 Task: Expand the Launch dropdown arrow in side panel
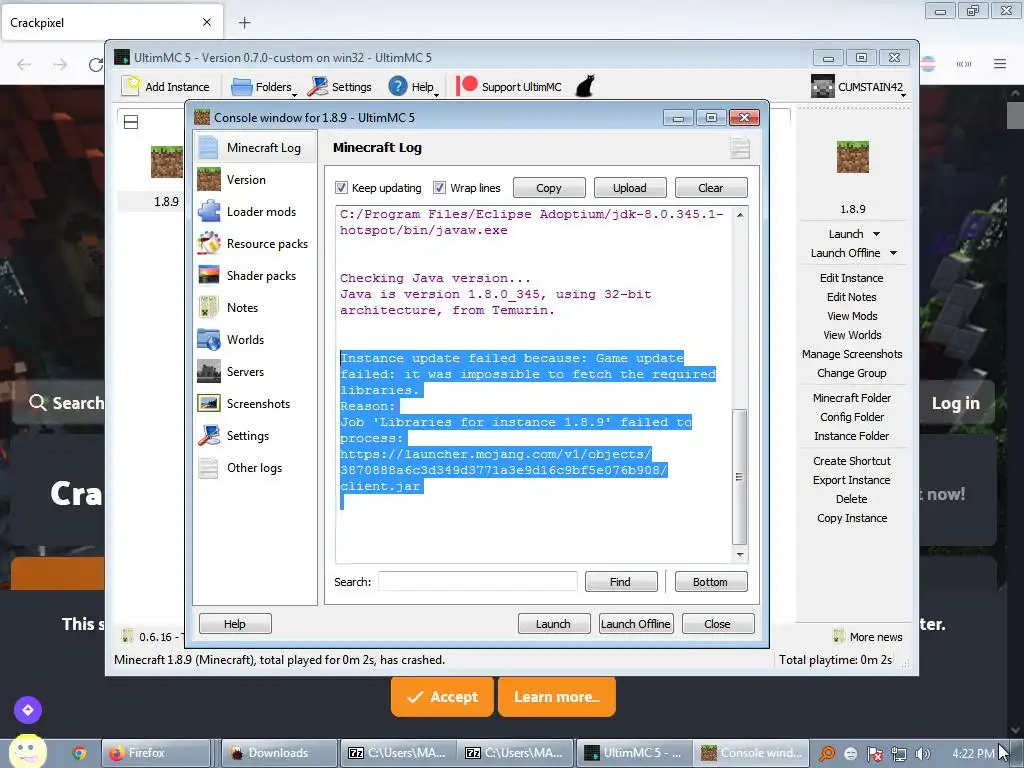876,234
